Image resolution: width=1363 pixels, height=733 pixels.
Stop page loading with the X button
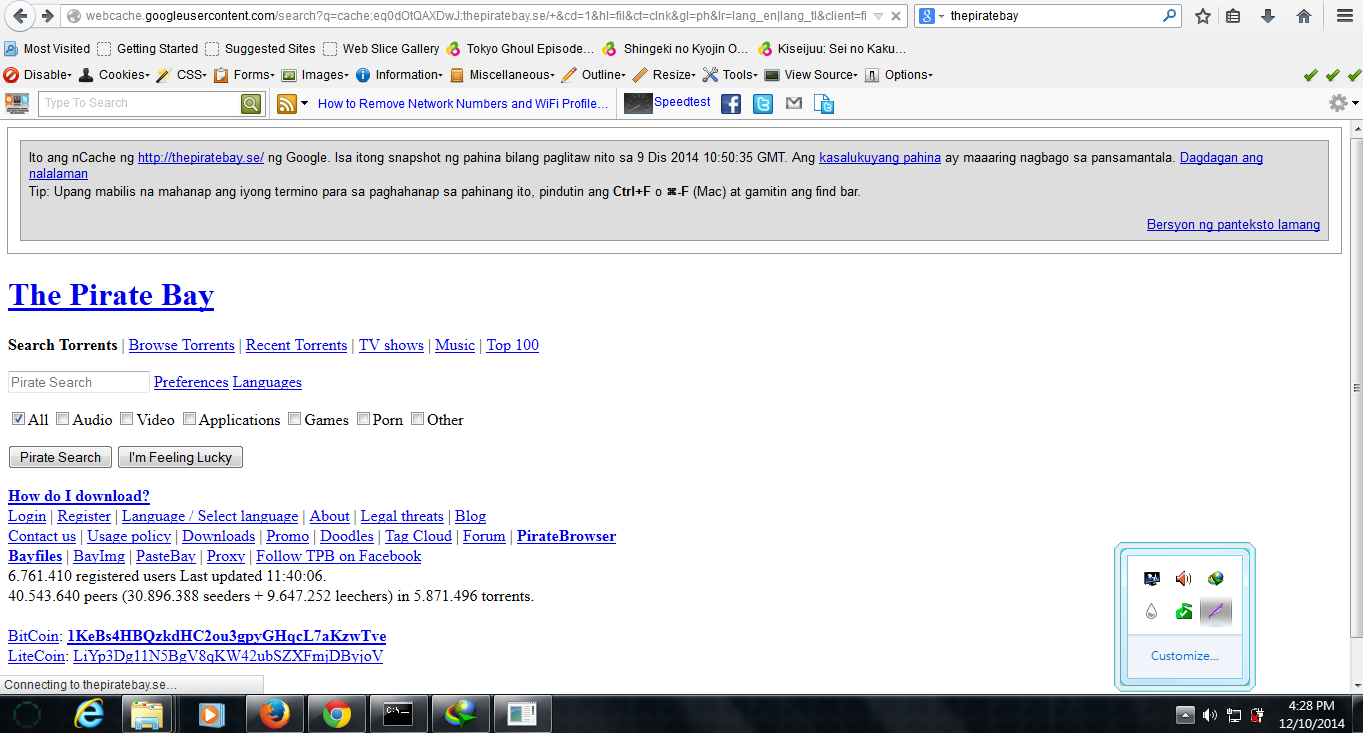[x=895, y=16]
